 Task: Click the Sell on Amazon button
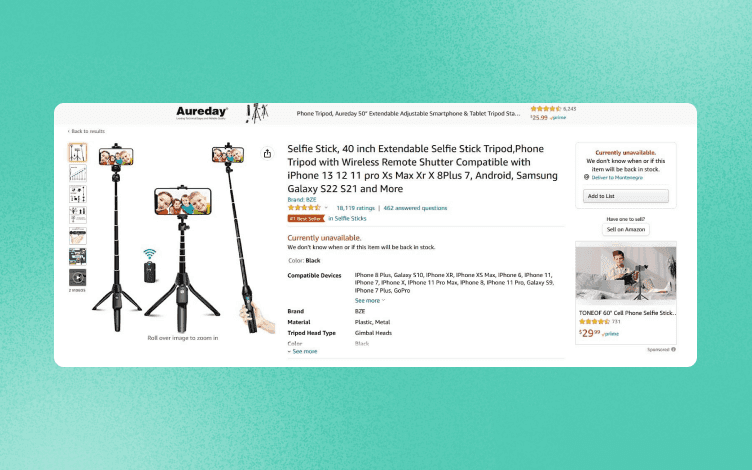[625, 230]
